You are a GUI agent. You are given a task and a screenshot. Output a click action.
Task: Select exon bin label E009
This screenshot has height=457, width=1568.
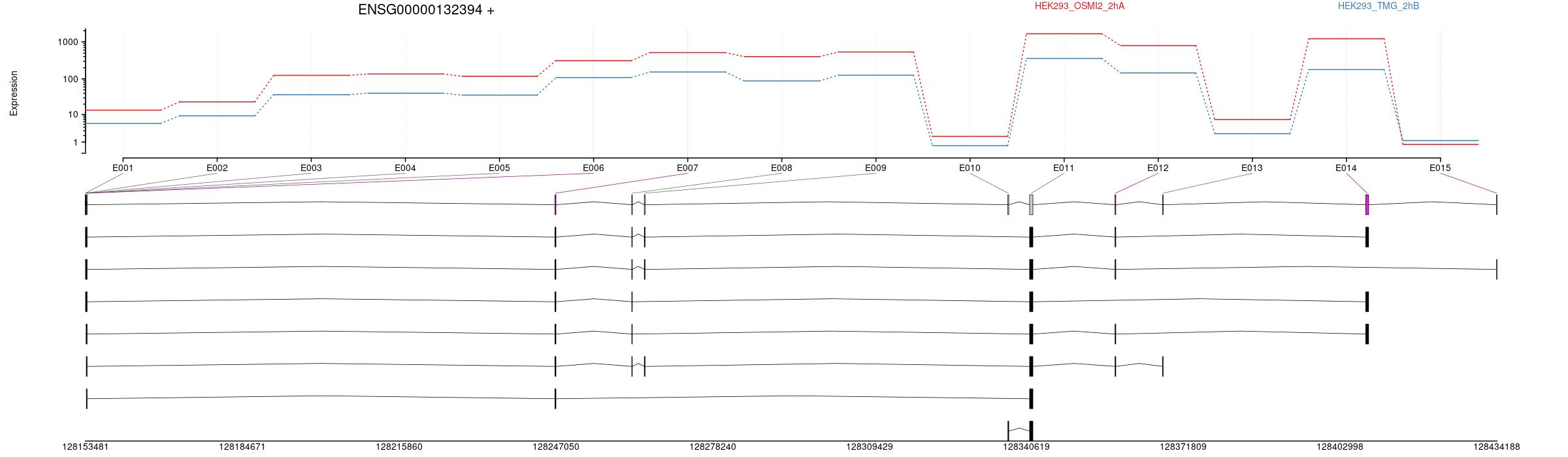pos(875,168)
